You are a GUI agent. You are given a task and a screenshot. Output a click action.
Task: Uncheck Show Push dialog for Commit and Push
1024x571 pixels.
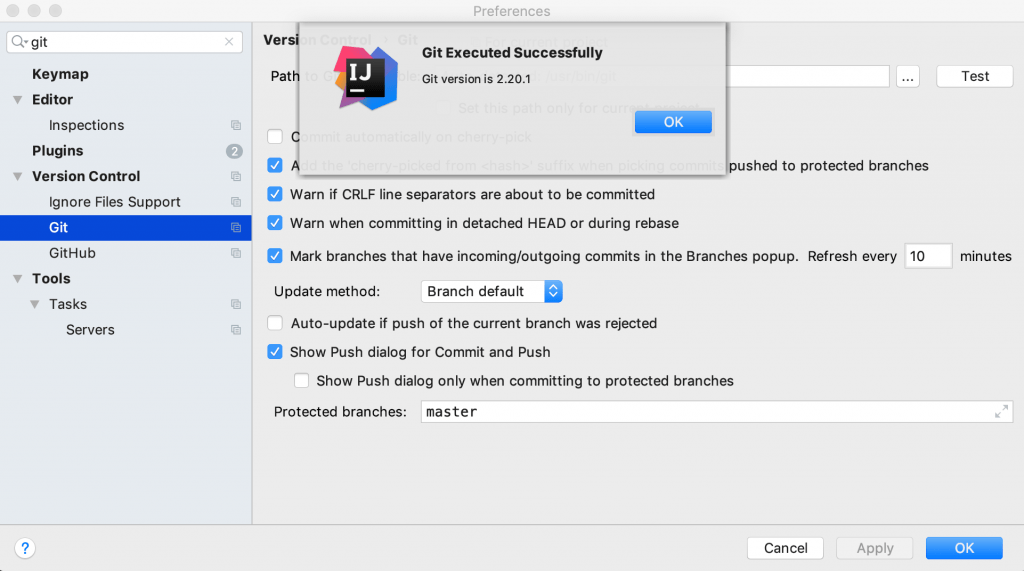(275, 352)
